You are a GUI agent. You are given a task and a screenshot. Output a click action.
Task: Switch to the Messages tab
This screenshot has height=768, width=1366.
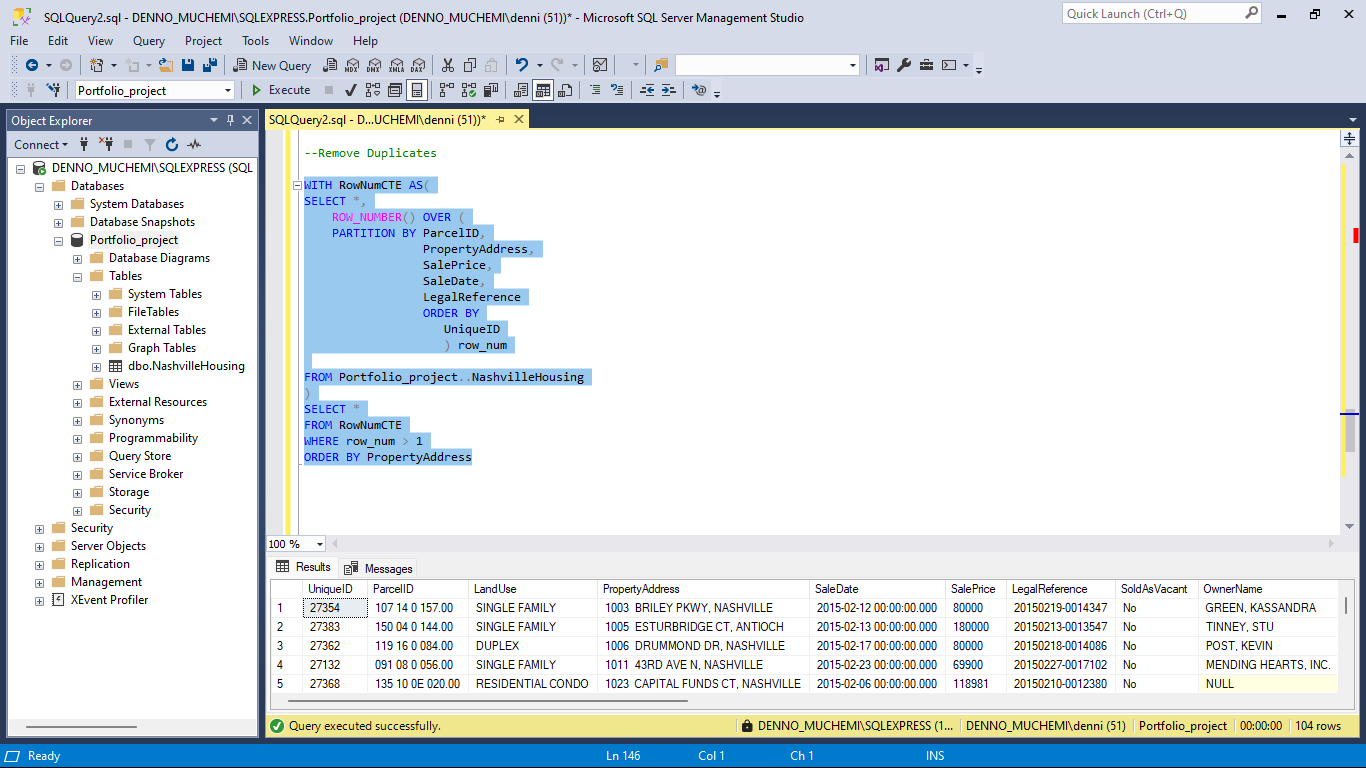point(378,568)
